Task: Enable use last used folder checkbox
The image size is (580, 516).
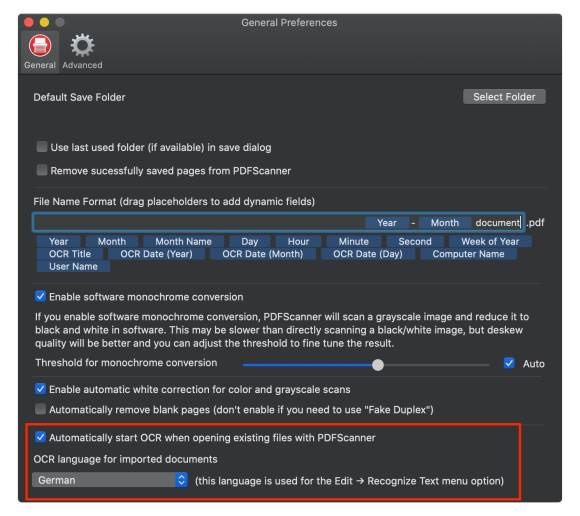Action: coord(42,147)
